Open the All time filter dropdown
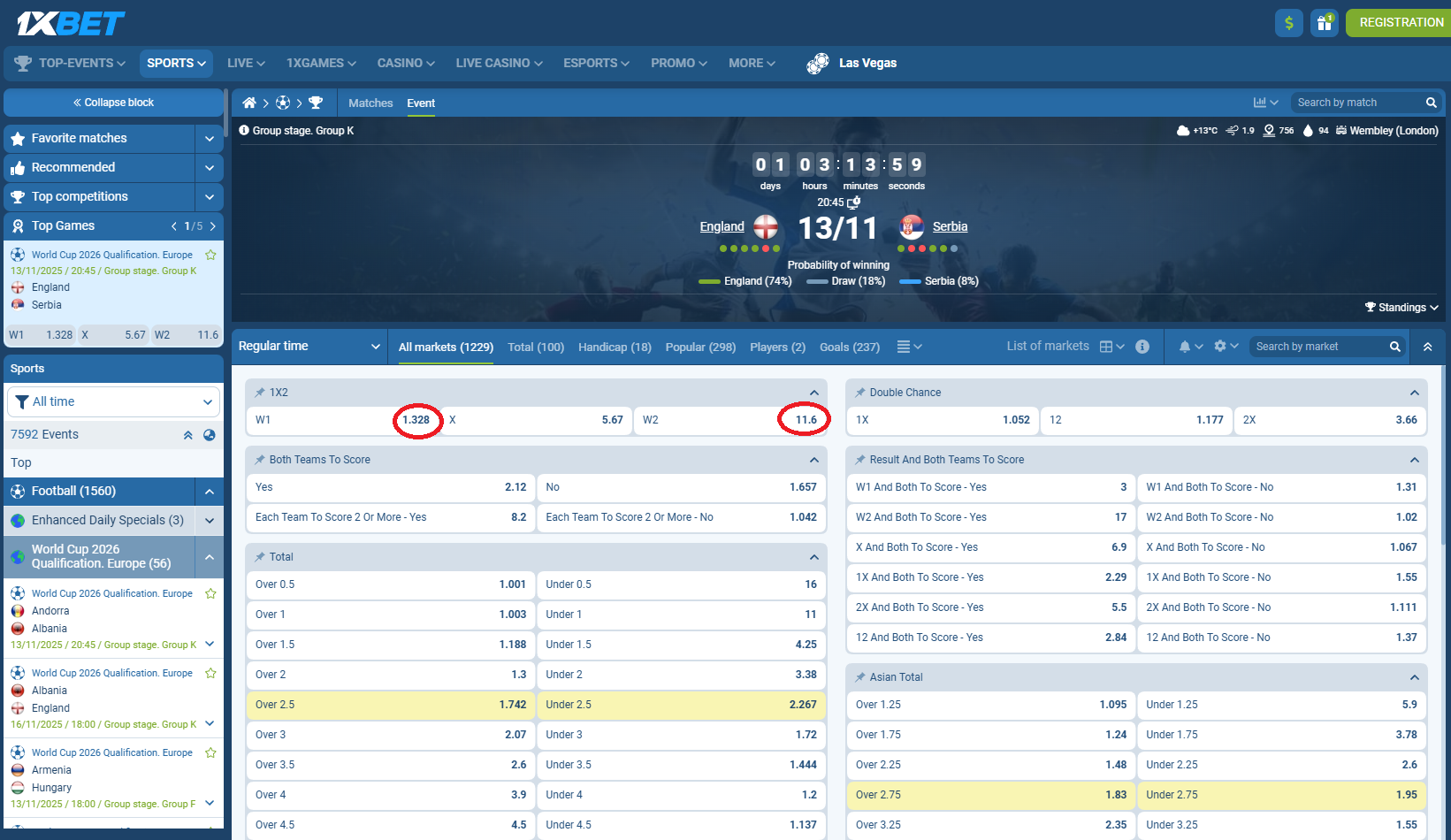The image size is (1451, 840). (113, 401)
